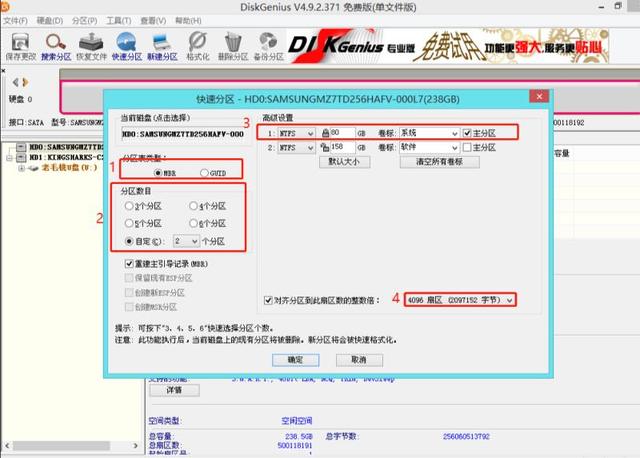Open the Search Partitions (搜索分区) tool

(56, 47)
